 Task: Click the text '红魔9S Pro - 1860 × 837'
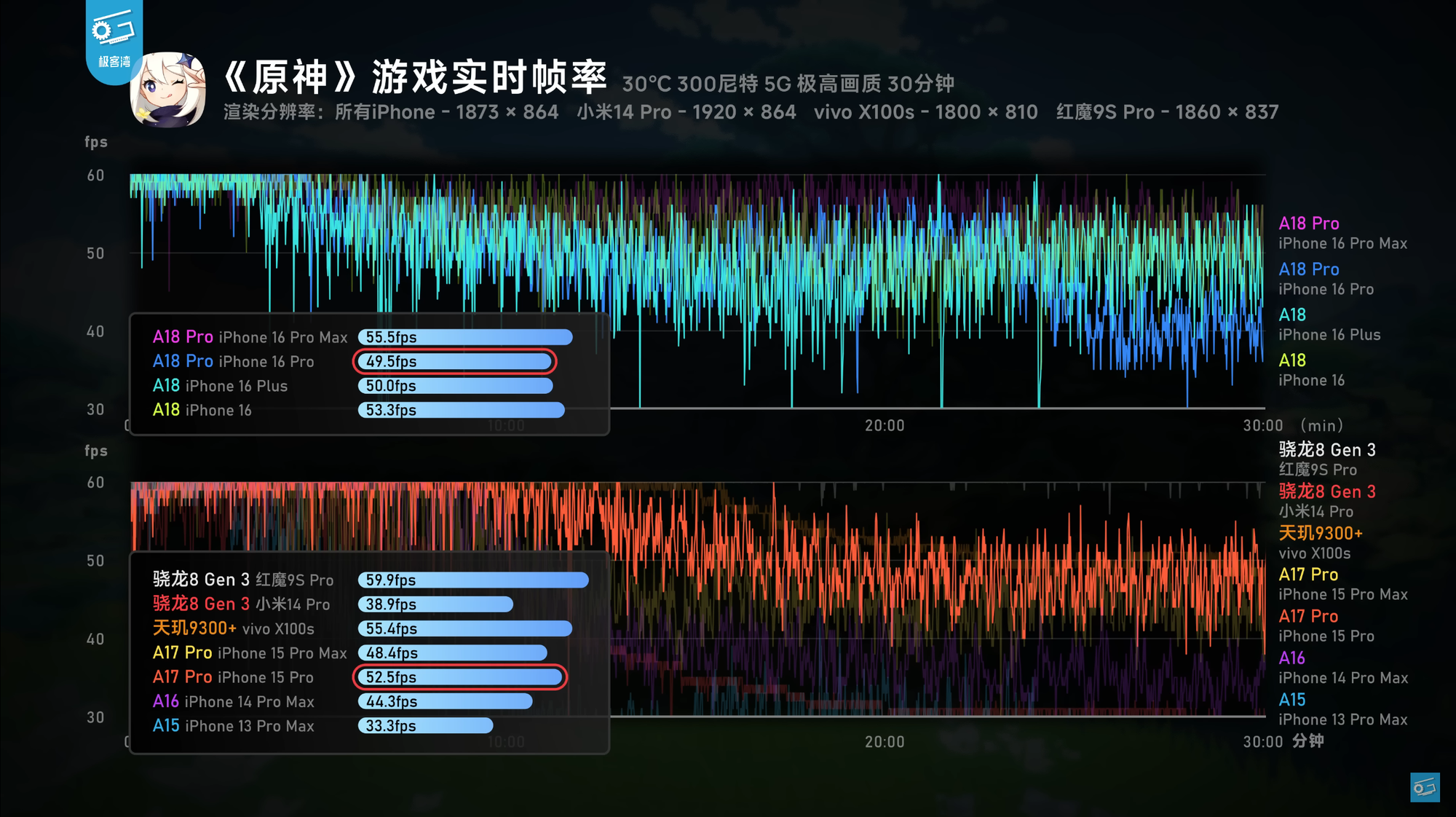click(1167, 112)
